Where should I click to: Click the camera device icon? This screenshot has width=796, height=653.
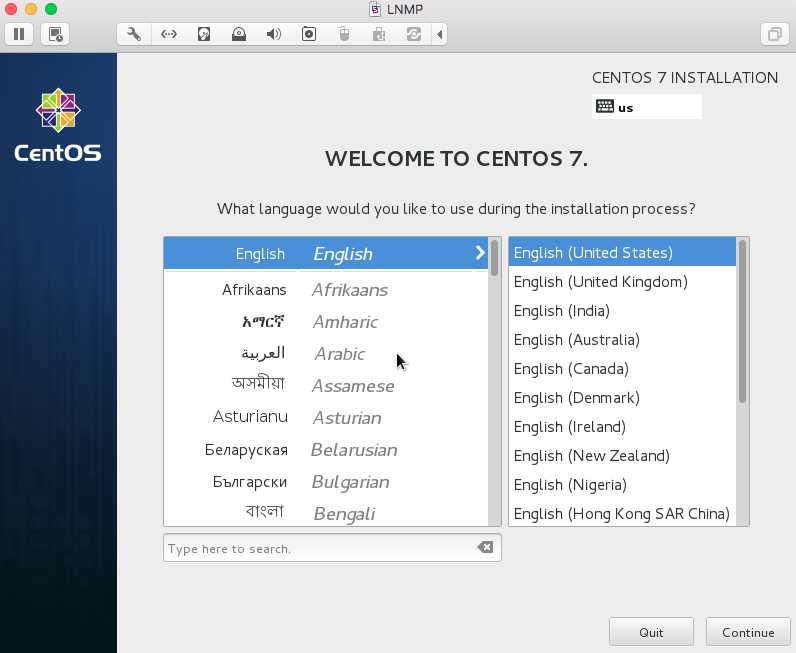click(309, 34)
